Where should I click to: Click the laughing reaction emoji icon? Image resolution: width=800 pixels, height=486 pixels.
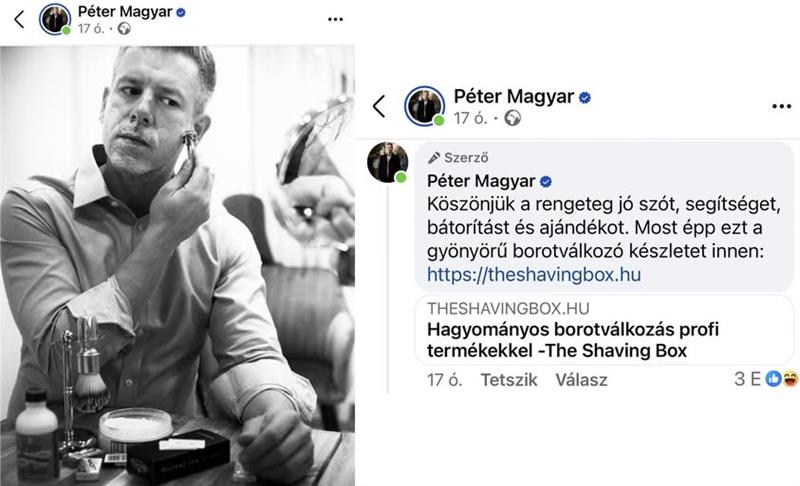click(x=790, y=378)
